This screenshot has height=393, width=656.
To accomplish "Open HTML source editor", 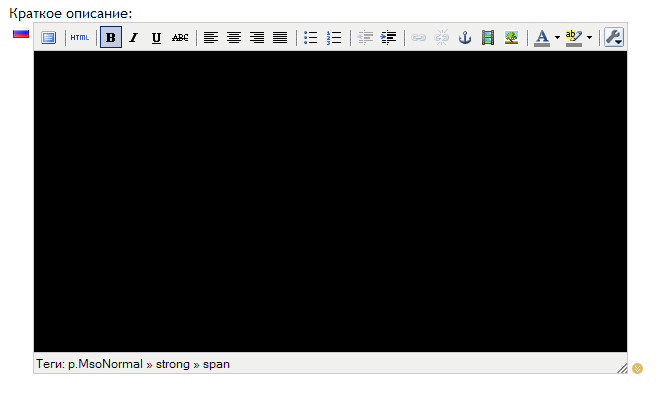I will (x=79, y=37).
